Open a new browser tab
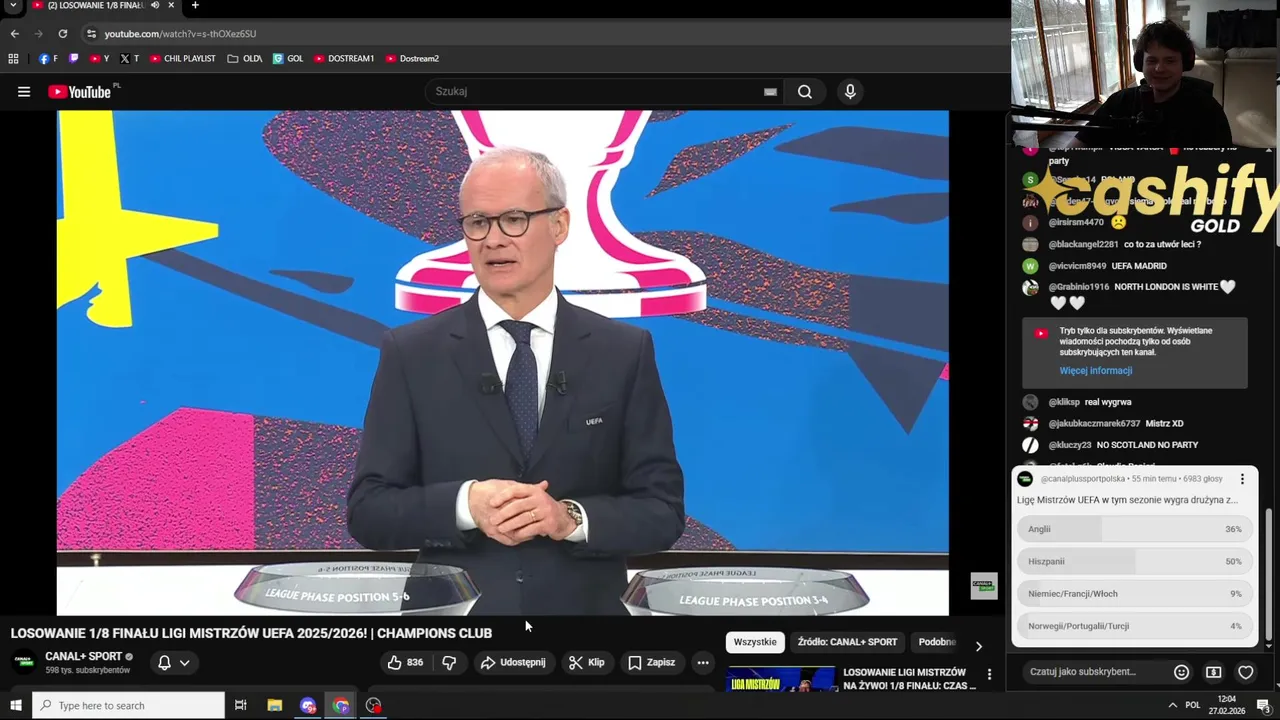This screenshot has height=720, width=1280. coord(195,6)
